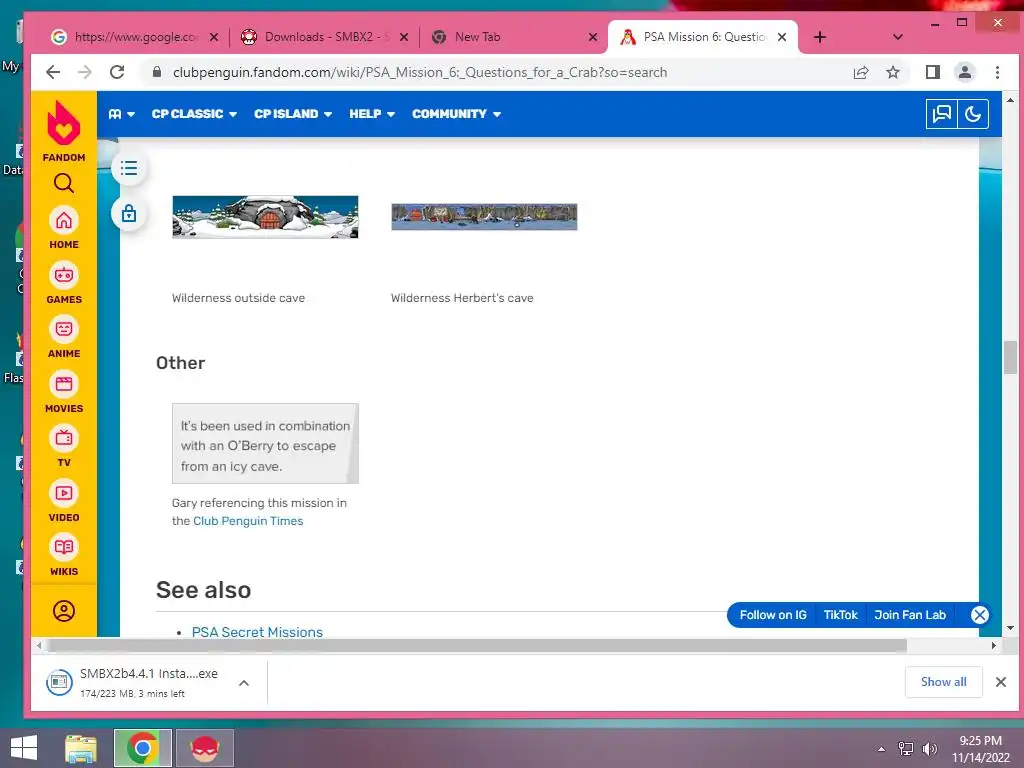Close the New Tab tab
The height and width of the screenshot is (768, 1024).
(593, 37)
